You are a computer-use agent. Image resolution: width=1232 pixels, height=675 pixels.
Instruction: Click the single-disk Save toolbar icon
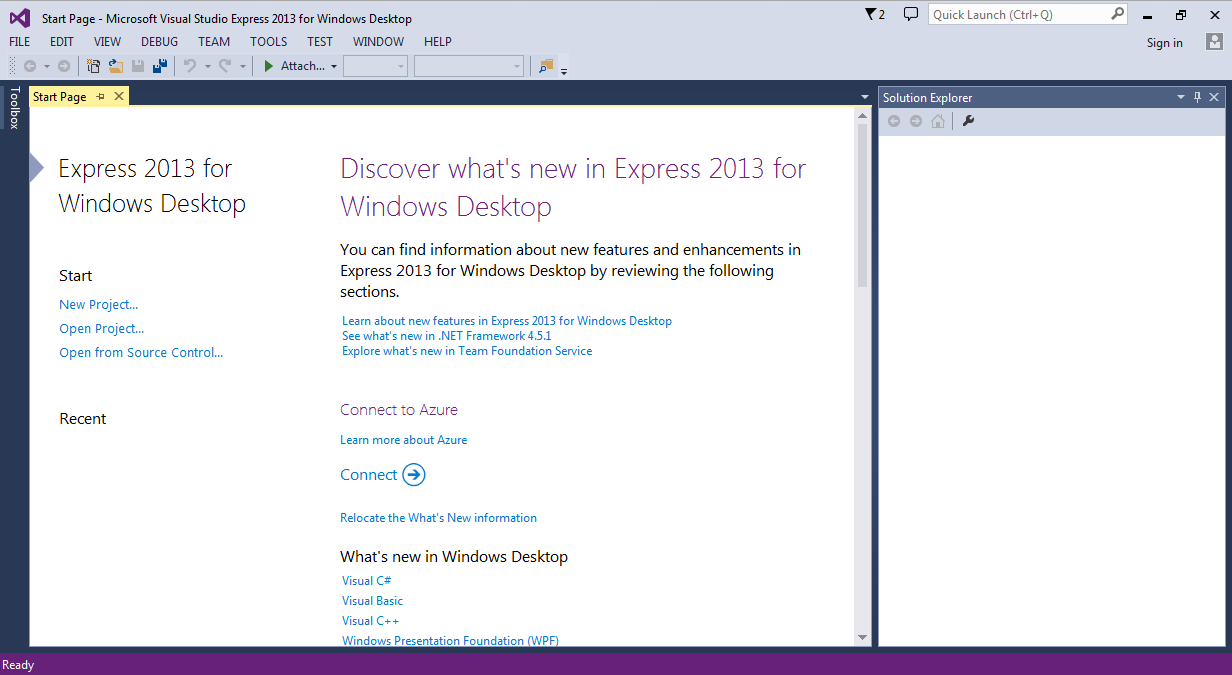[x=138, y=66]
